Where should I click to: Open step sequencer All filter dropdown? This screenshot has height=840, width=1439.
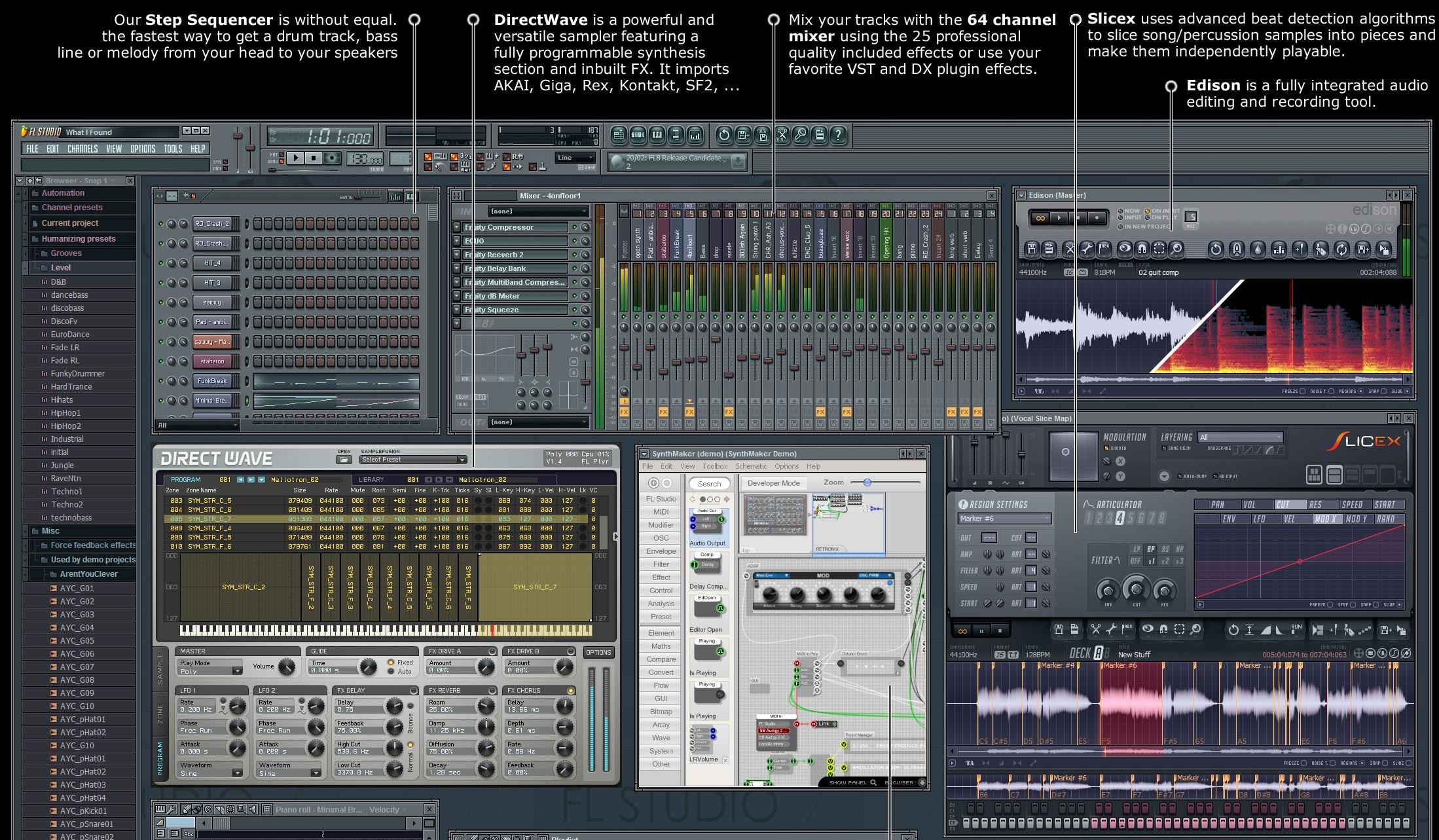pos(197,425)
